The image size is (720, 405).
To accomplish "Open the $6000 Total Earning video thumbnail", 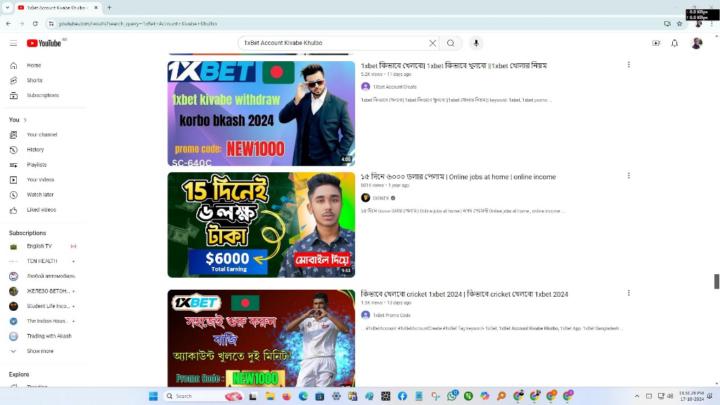I will 261,225.
